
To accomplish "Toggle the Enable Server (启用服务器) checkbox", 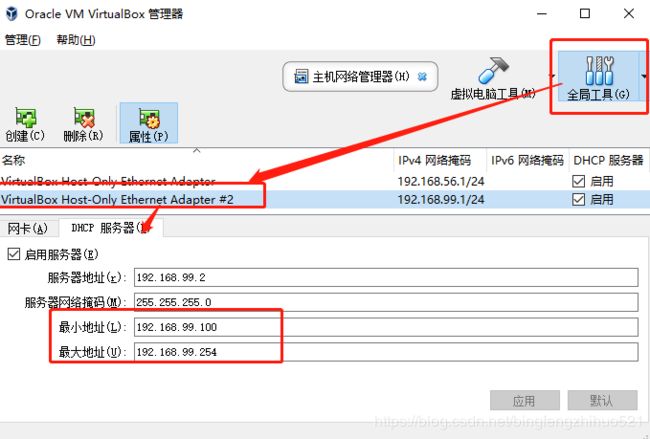I will (14, 254).
